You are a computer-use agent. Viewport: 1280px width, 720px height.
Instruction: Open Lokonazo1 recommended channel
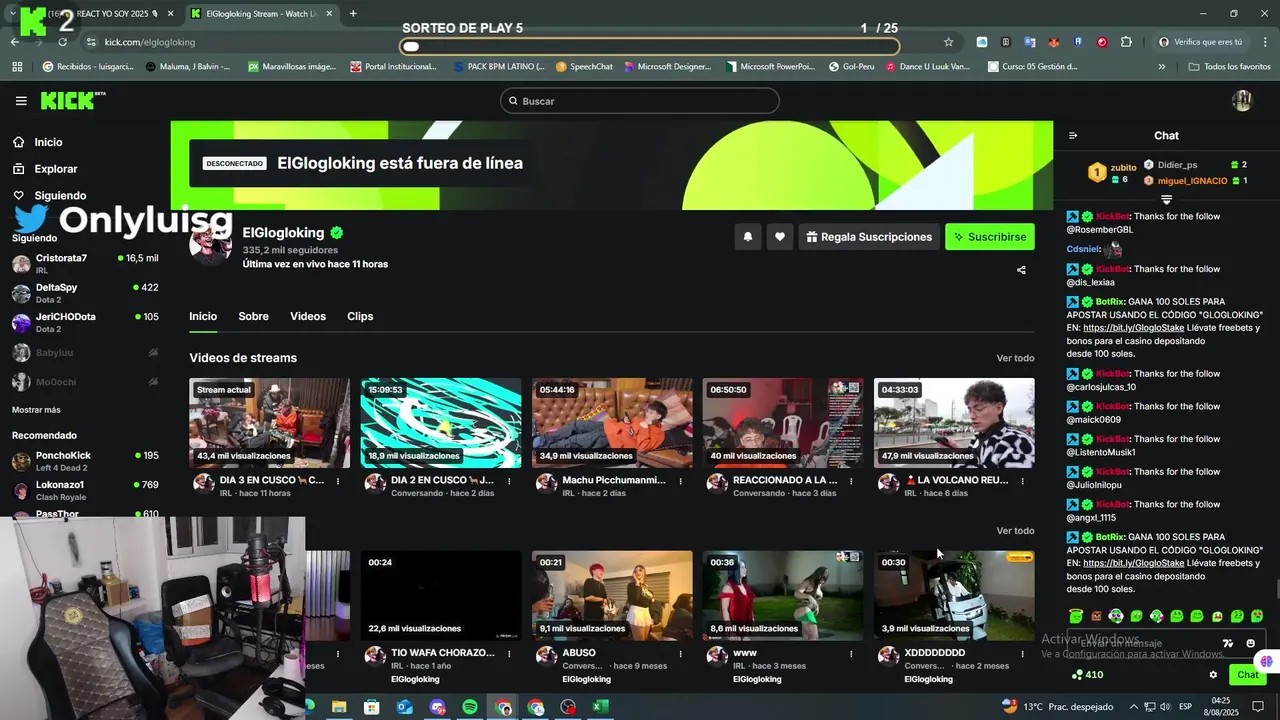[x=85, y=490]
